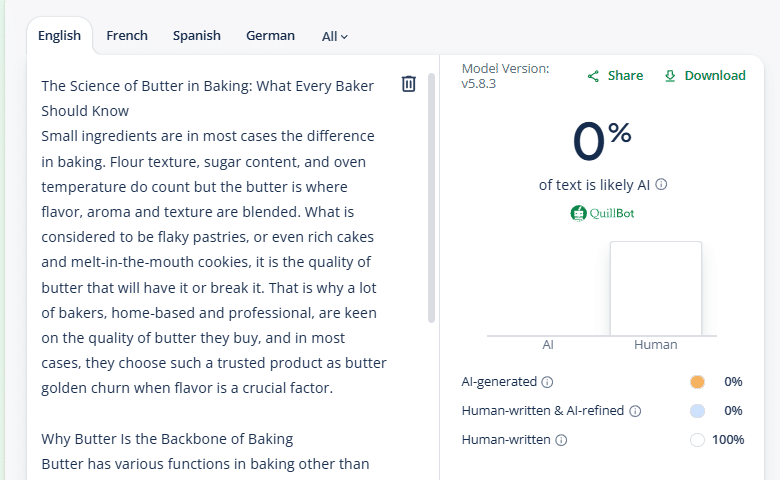Select the French language tab
Image resolution: width=780 pixels, height=480 pixels.
[127, 36]
